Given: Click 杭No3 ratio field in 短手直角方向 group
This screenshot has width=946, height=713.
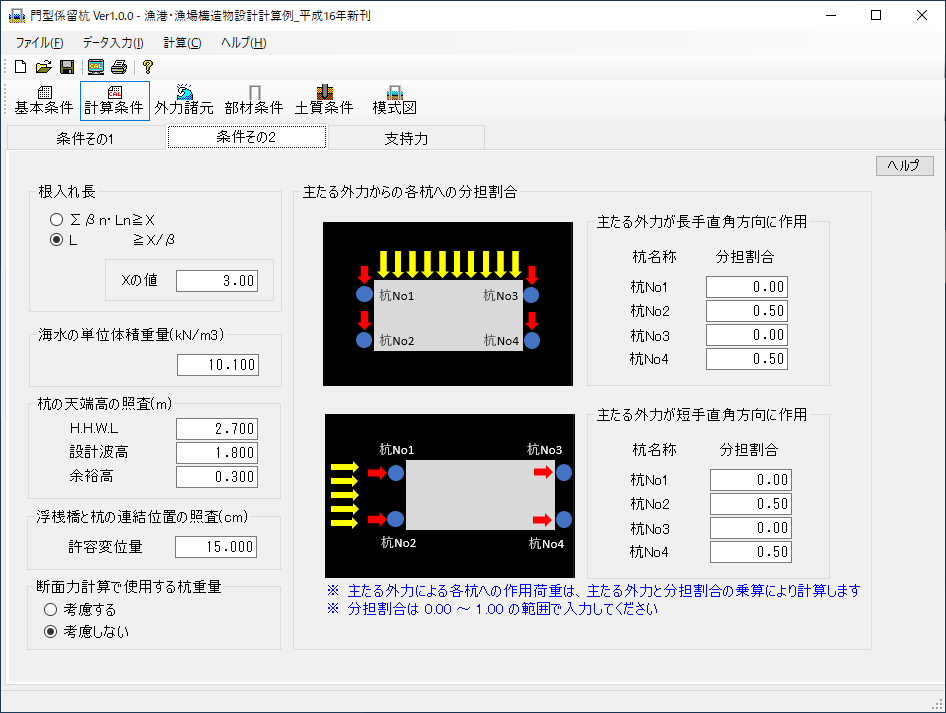Looking at the screenshot, I should [x=751, y=528].
